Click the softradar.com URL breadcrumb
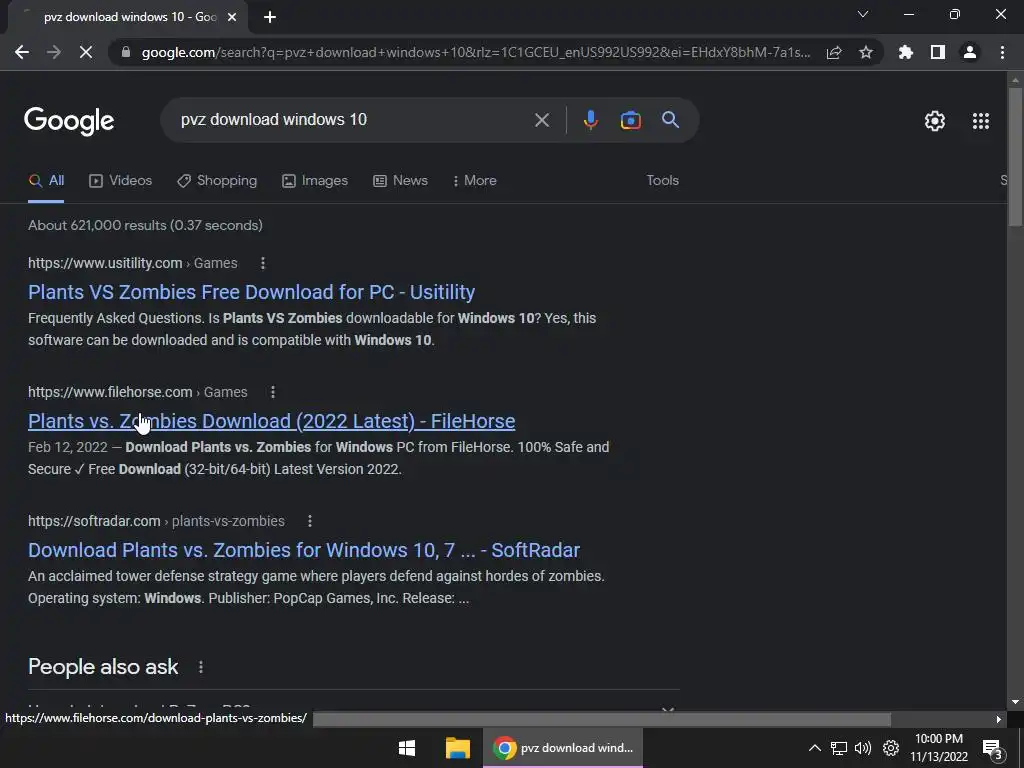This screenshot has width=1024, height=768. tap(156, 521)
